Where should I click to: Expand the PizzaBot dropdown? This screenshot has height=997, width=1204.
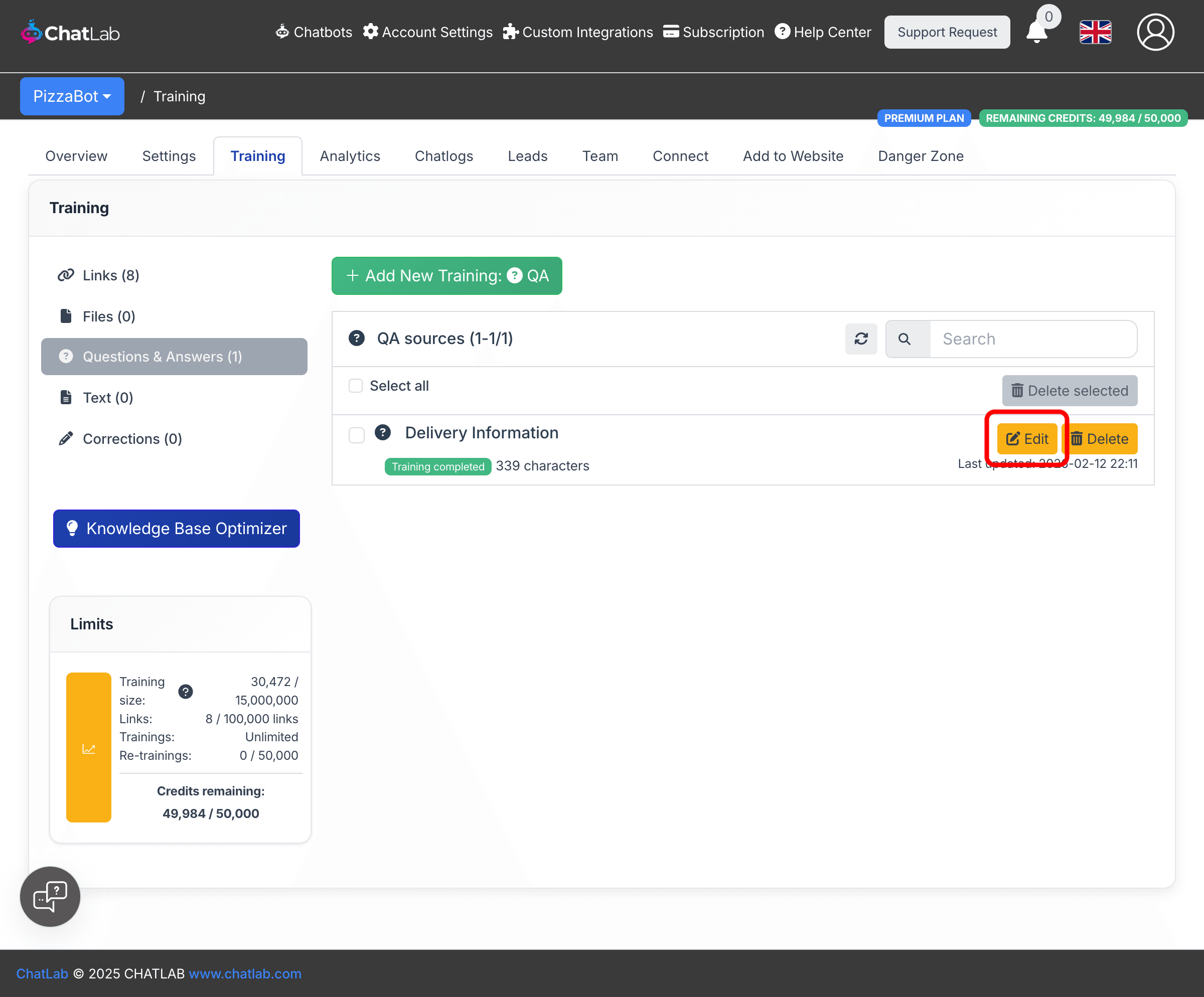pyautogui.click(x=72, y=96)
